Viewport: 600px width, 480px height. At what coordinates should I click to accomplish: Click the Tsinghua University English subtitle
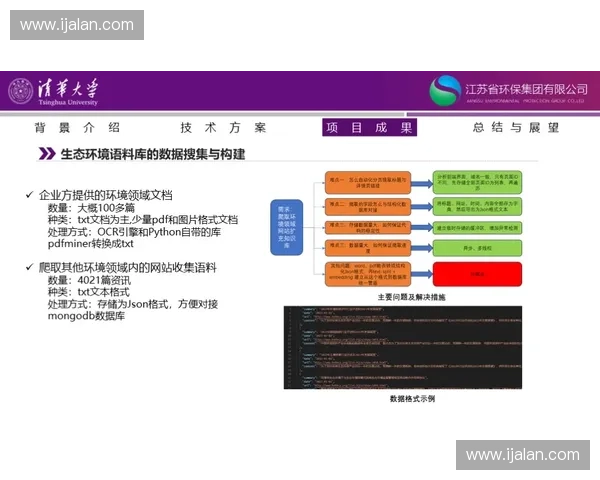click(68, 102)
